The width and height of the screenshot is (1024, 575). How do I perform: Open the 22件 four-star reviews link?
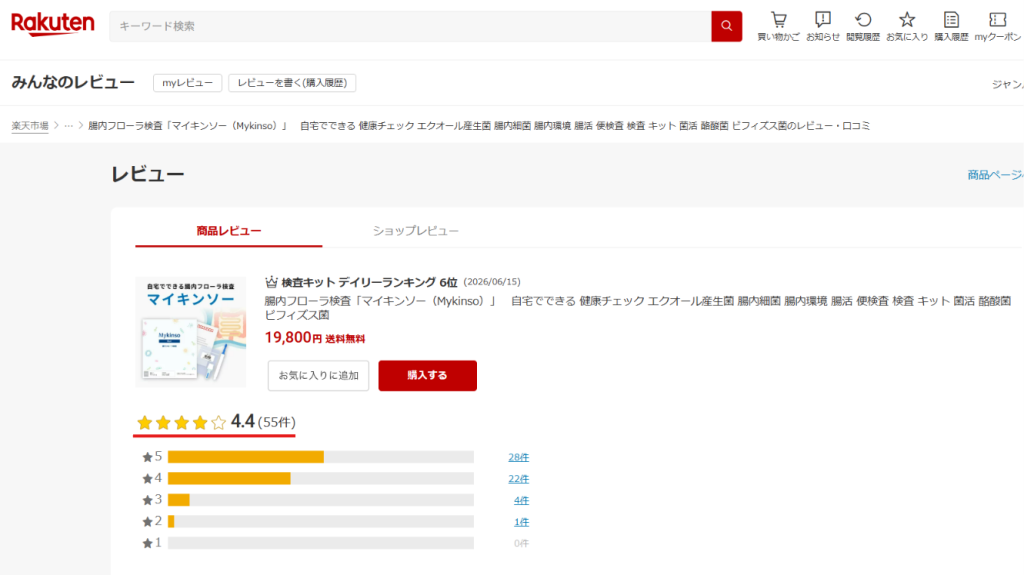coord(519,479)
